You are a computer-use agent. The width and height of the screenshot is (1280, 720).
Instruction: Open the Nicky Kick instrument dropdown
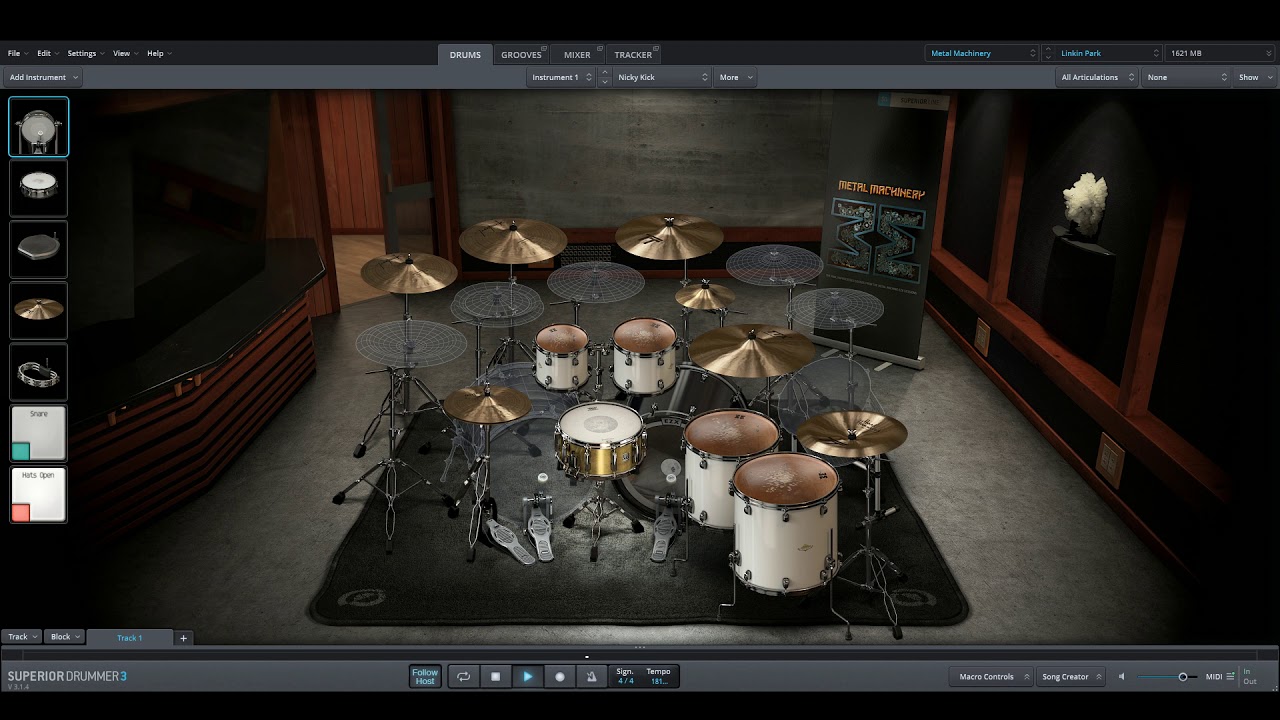pos(662,77)
